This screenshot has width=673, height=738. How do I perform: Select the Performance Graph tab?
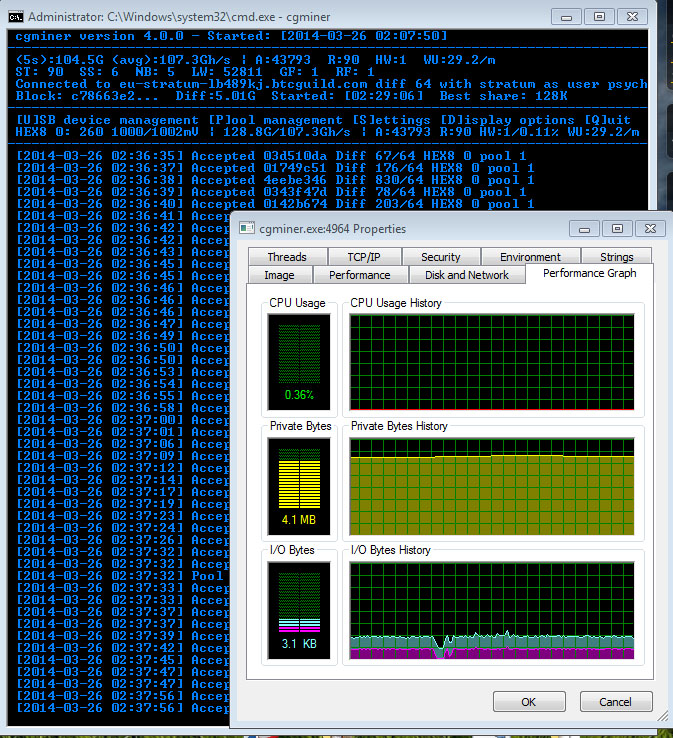tap(589, 273)
